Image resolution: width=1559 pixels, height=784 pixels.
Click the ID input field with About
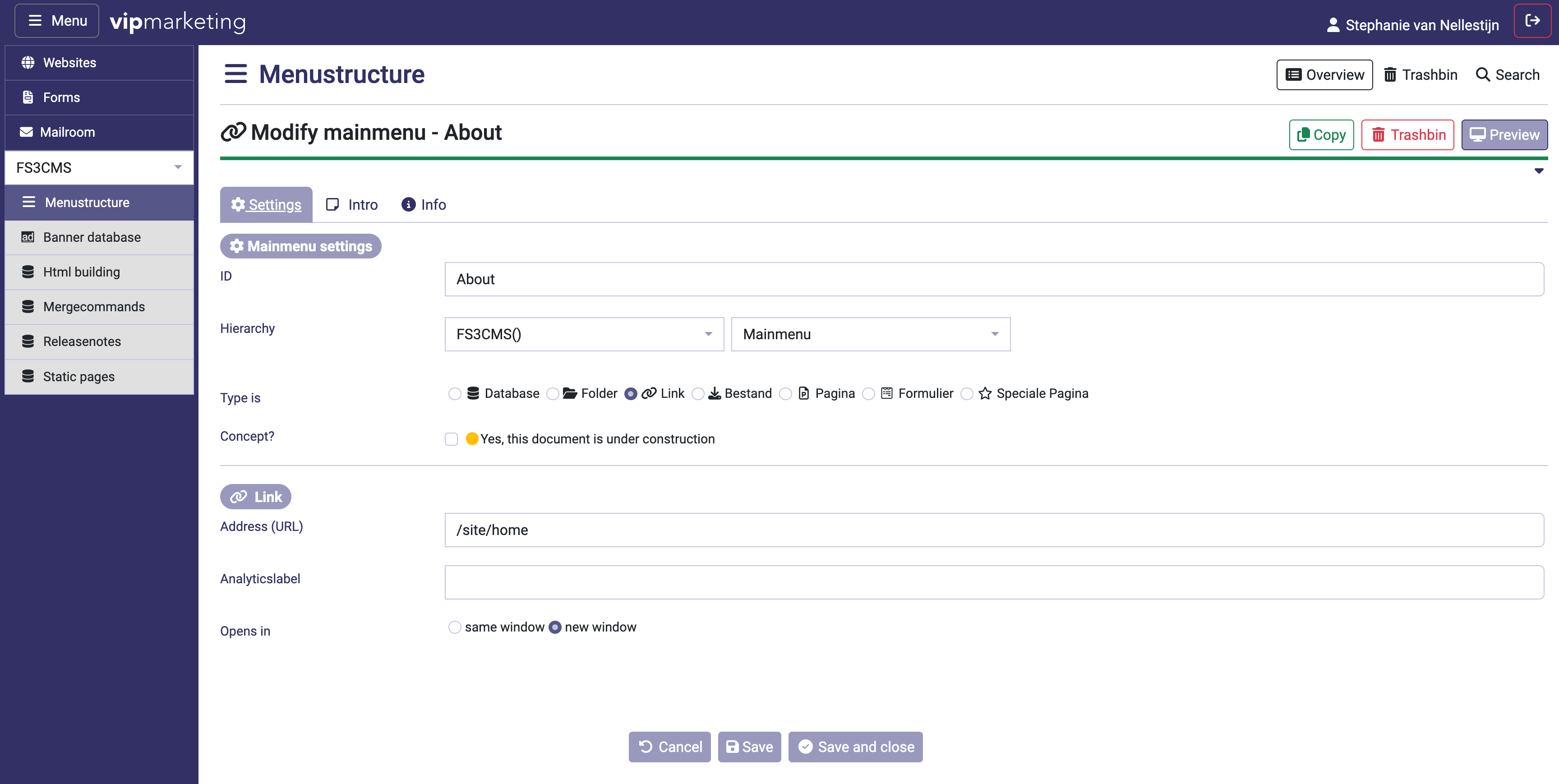coord(994,279)
